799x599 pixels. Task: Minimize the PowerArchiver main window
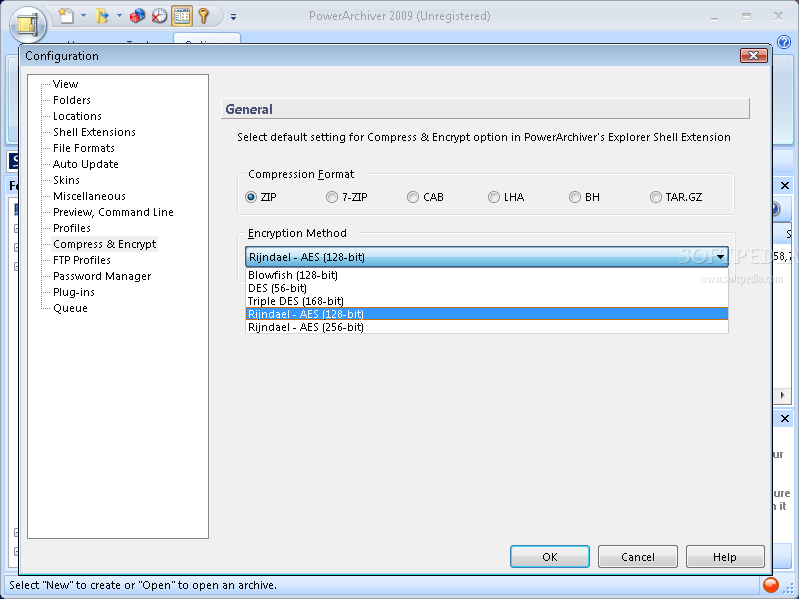714,17
